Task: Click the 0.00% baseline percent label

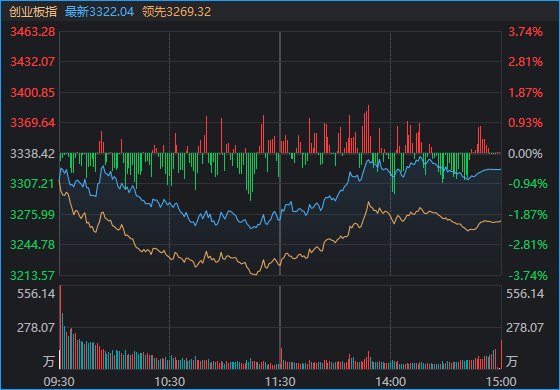Action: click(525, 154)
